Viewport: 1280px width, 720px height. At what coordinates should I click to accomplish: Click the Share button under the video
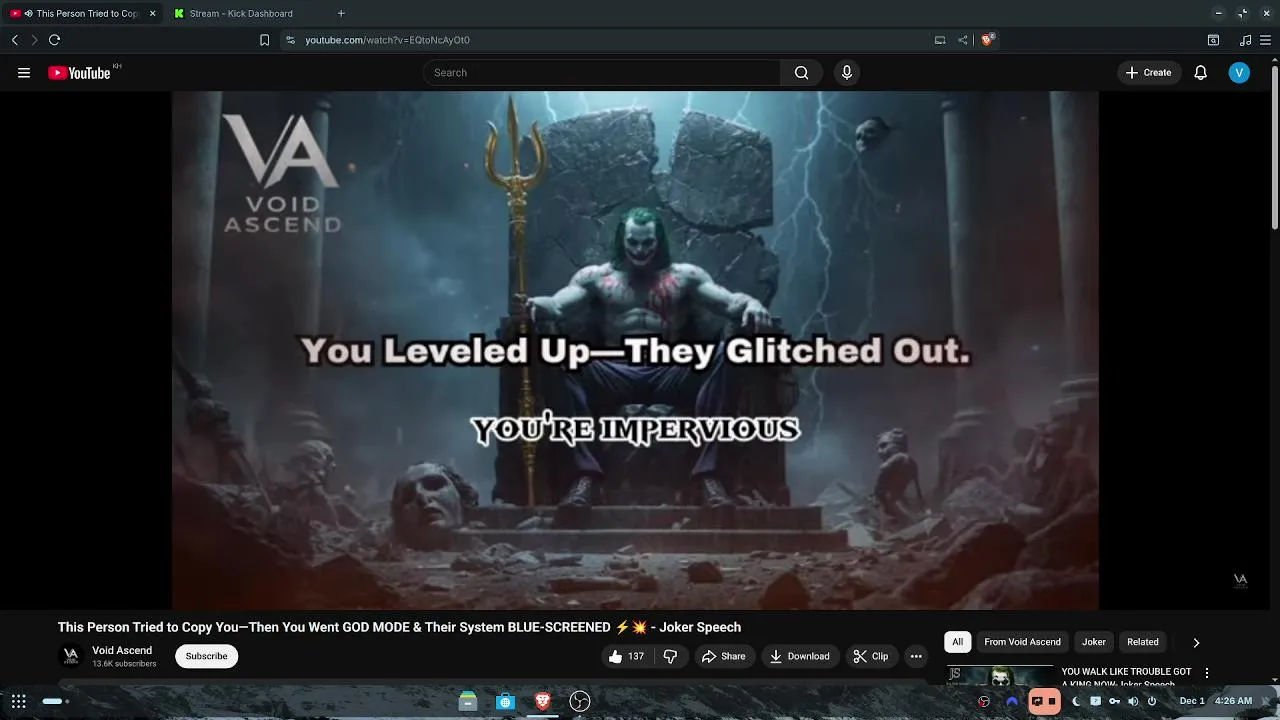coord(723,656)
